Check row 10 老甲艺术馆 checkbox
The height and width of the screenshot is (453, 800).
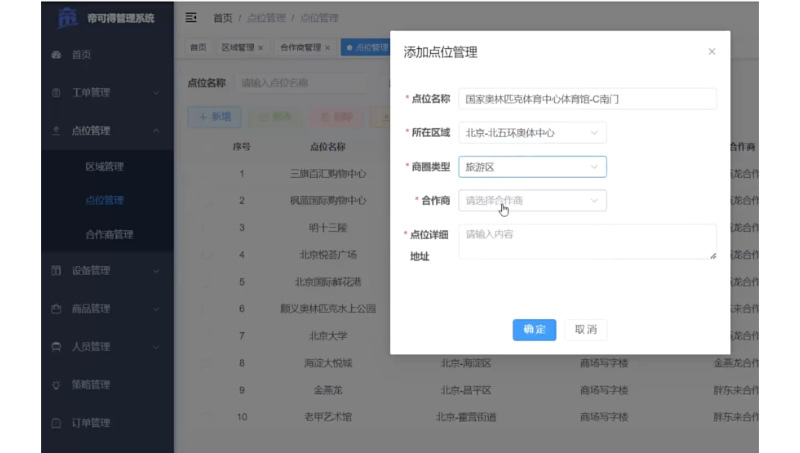[206, 417]
